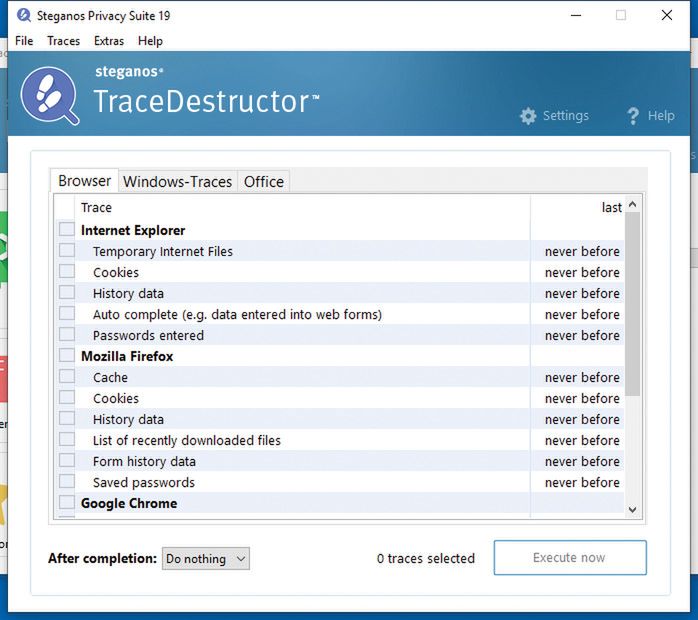Tick the Passwords entered checkbox
Screen dimensions: 698x620
tap(67, 334)
